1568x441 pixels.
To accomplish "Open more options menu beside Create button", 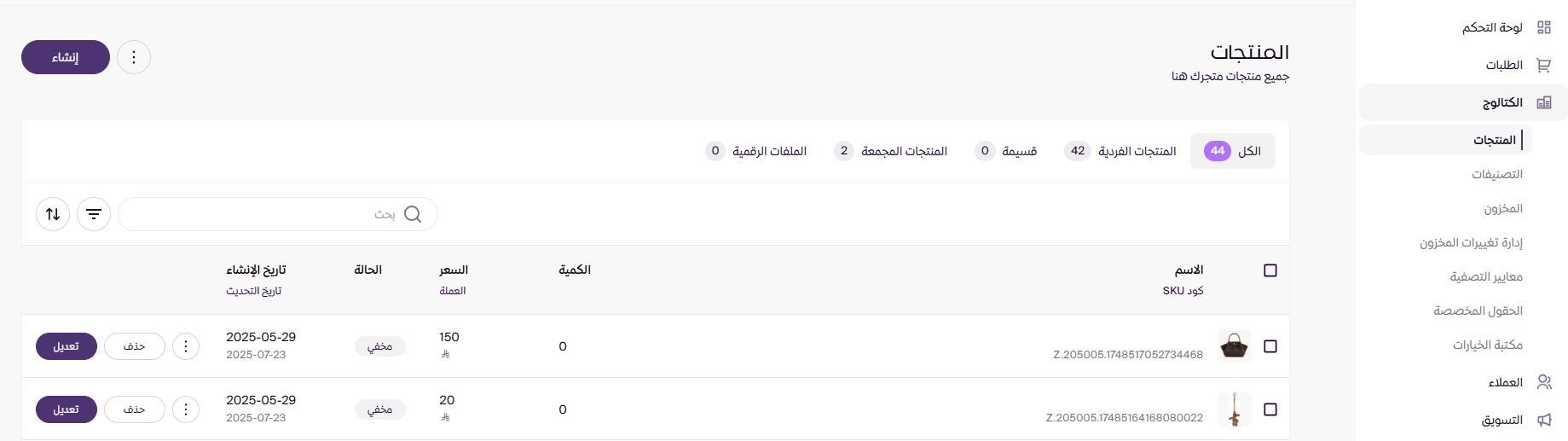I will [134, 57].
